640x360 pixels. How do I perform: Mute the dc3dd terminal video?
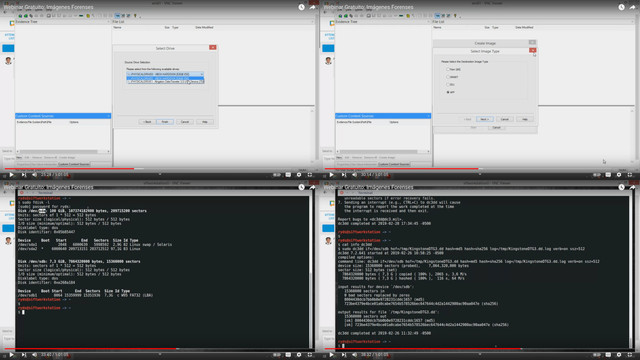pos(355,355)
